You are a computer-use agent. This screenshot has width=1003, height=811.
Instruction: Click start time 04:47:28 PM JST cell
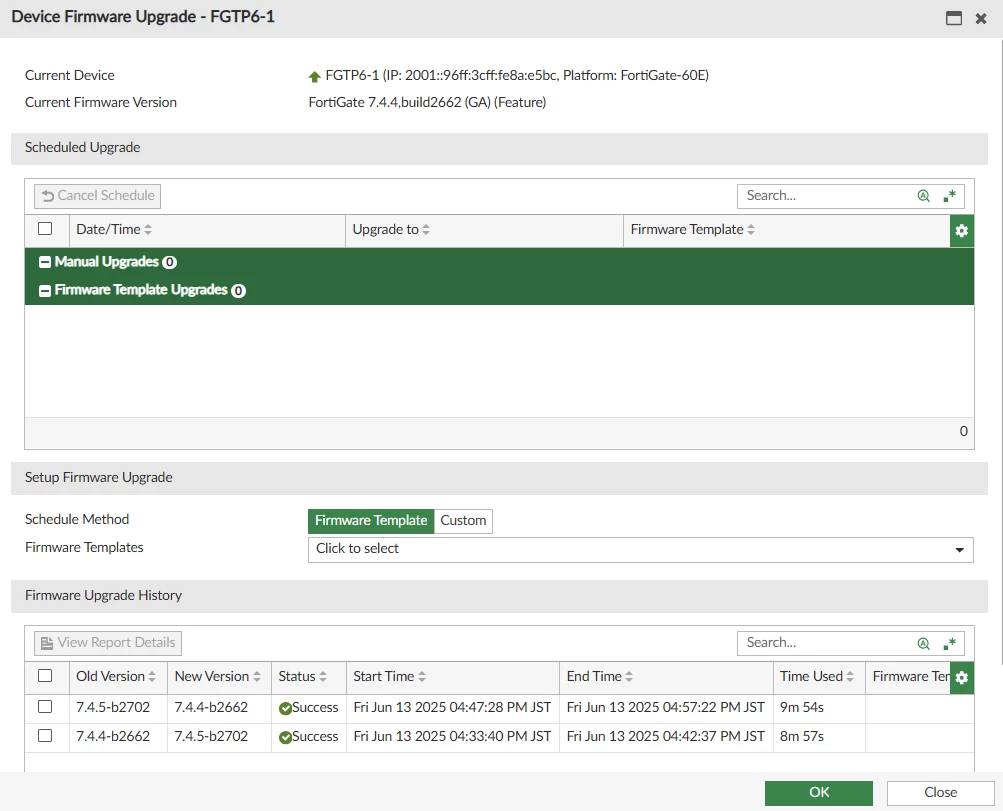click(x=452, y=707)
